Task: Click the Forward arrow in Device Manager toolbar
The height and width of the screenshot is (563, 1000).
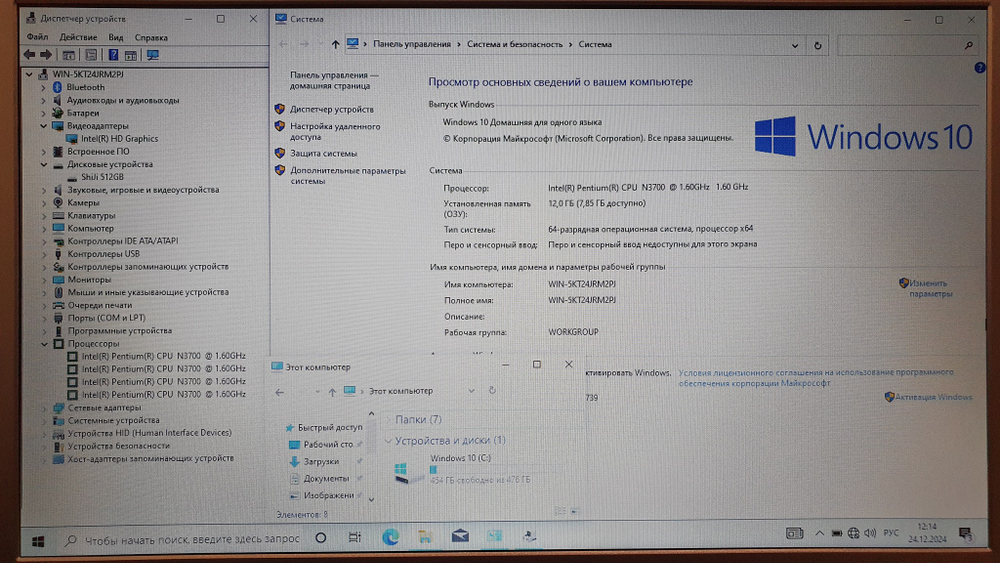Action: [46, 55]
